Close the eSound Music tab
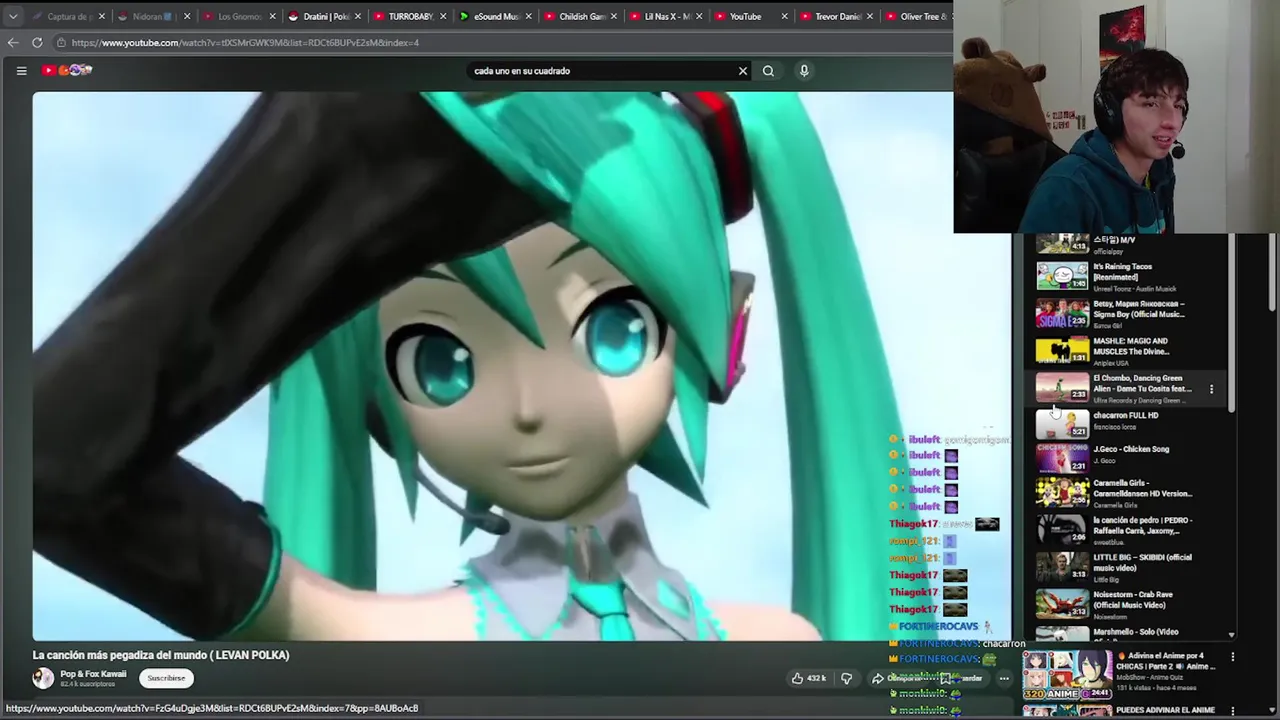Image resolution: width=1280 pixels, height=720 pixels. click(x=528, y=16)
